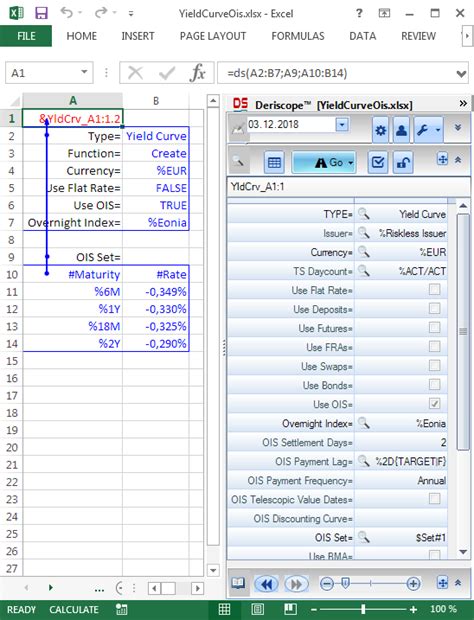Click the Excel zoom slider handle
Viewport: 474px width, 620px height.
363,609
